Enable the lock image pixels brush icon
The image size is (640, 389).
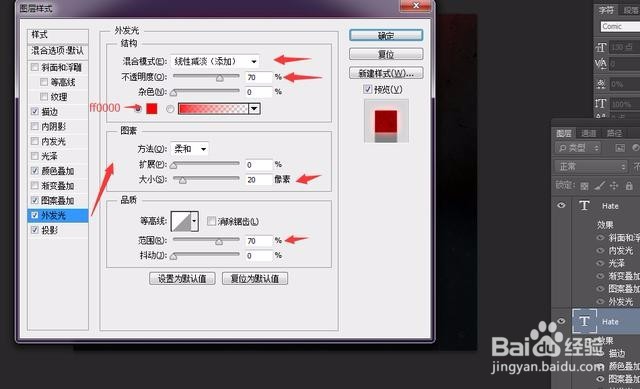599,186
